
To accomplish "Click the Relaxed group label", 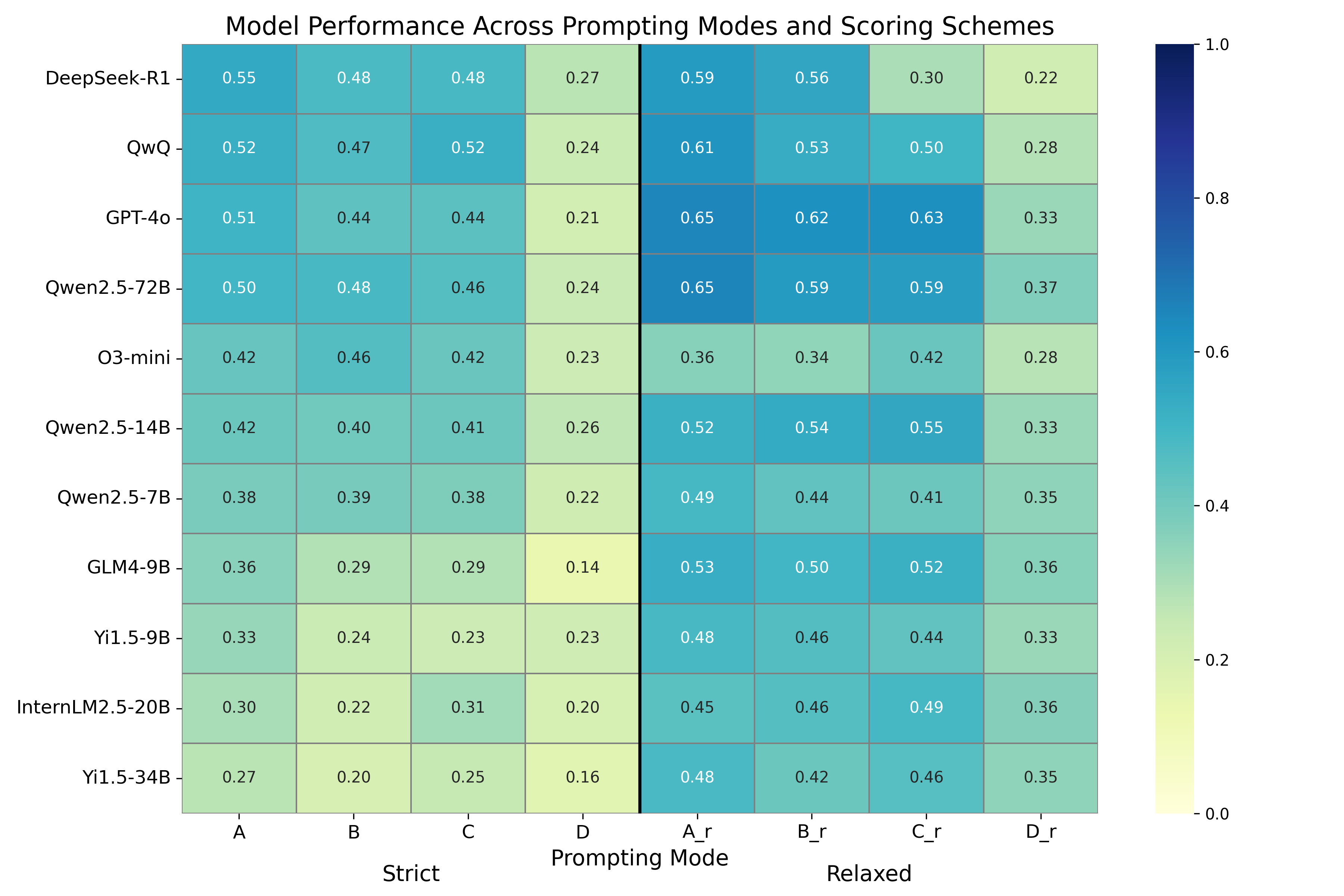I will 869,874.
